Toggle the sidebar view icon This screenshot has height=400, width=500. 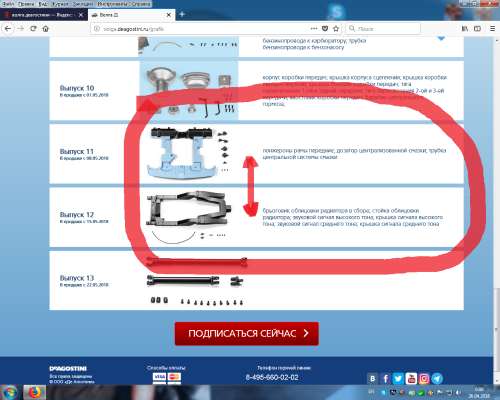click(x=477, y=29)
